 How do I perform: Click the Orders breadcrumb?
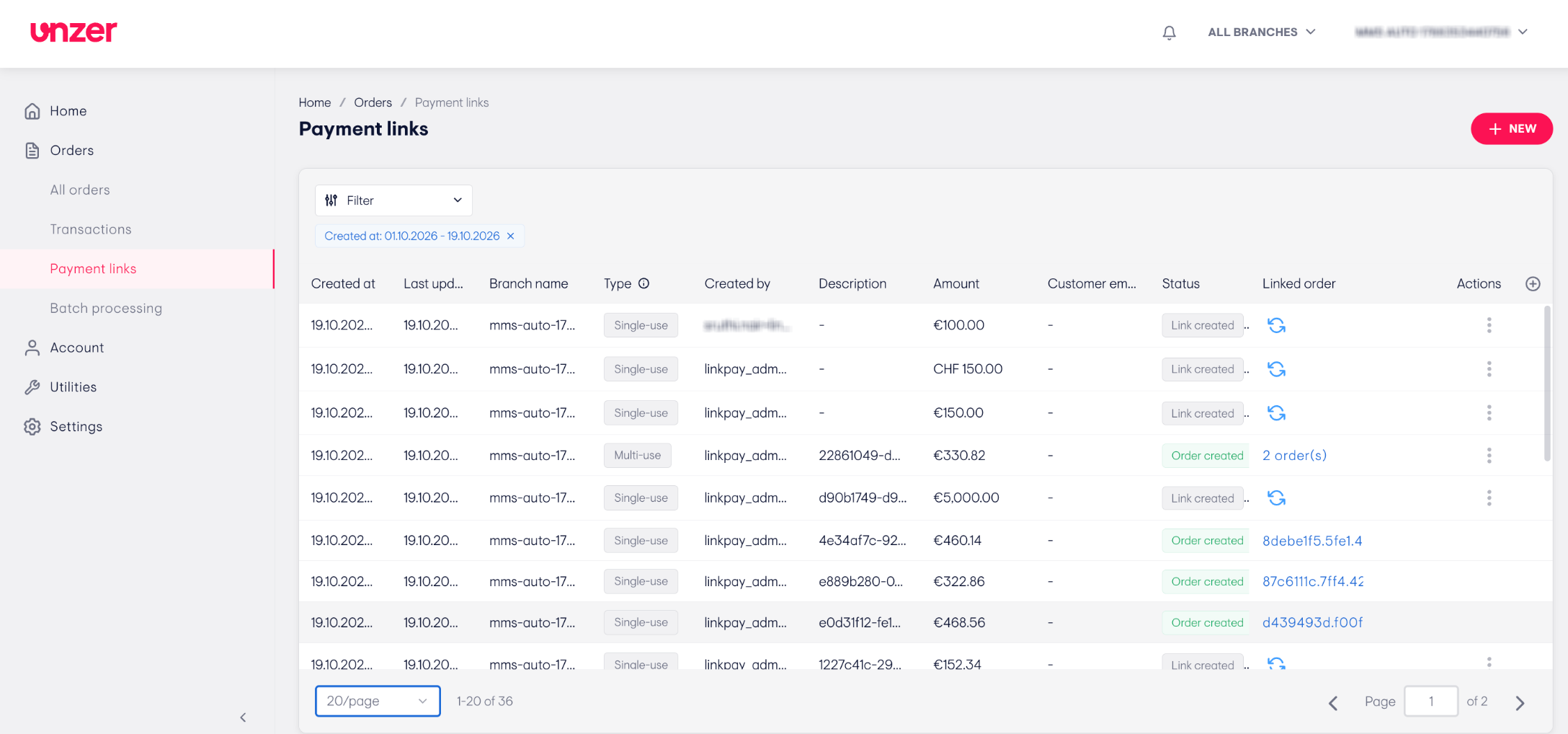373,102
